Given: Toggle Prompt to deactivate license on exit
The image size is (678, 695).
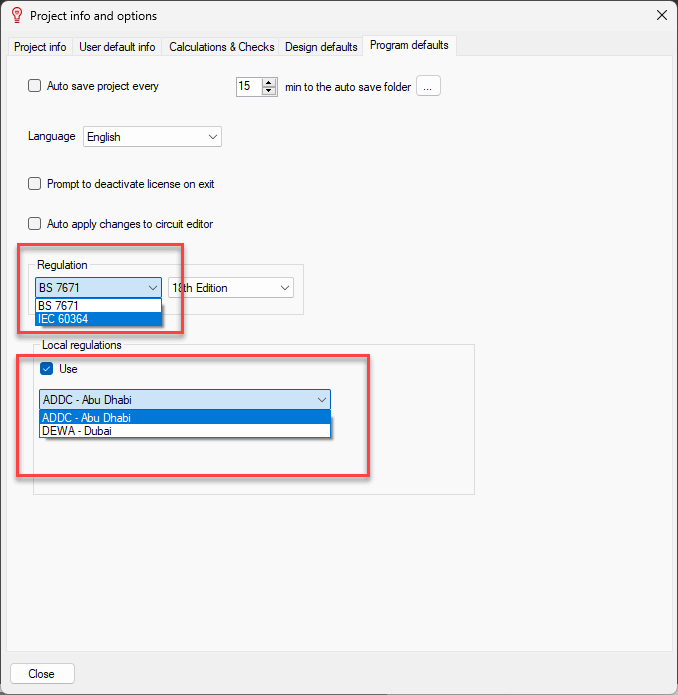Looking at the screenshot, I should point(35,184).
